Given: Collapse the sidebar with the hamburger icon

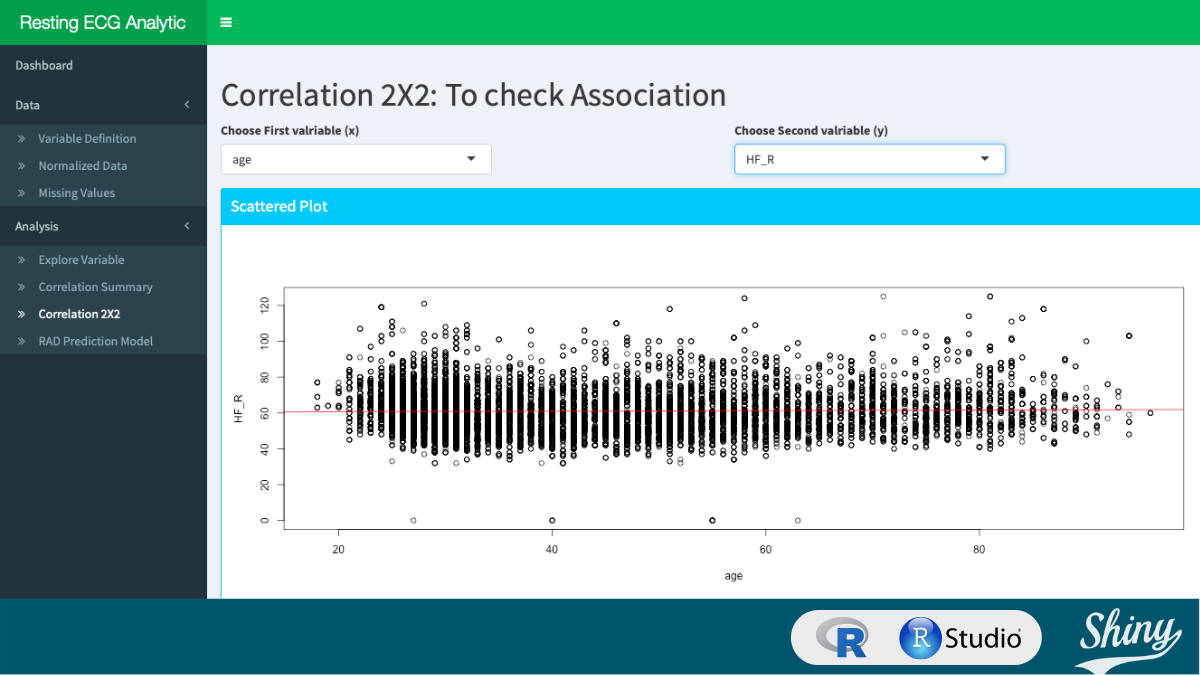Looking at the screenshot, I should (225, 20).
